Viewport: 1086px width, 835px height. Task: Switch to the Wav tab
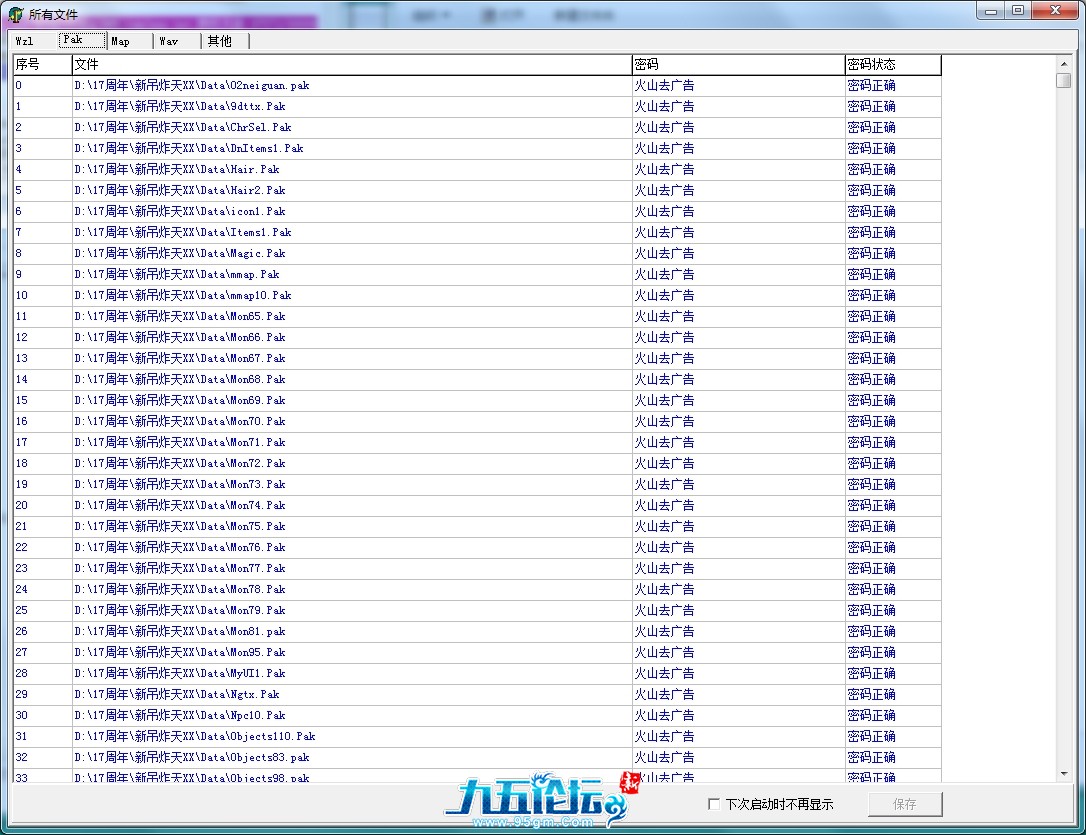click(168, 41)
